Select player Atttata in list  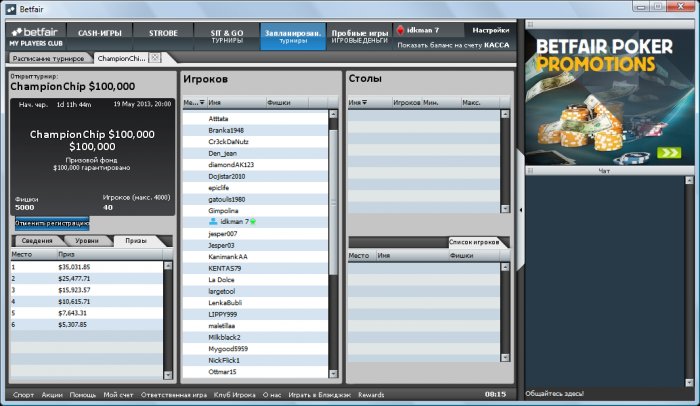(255, 118)
